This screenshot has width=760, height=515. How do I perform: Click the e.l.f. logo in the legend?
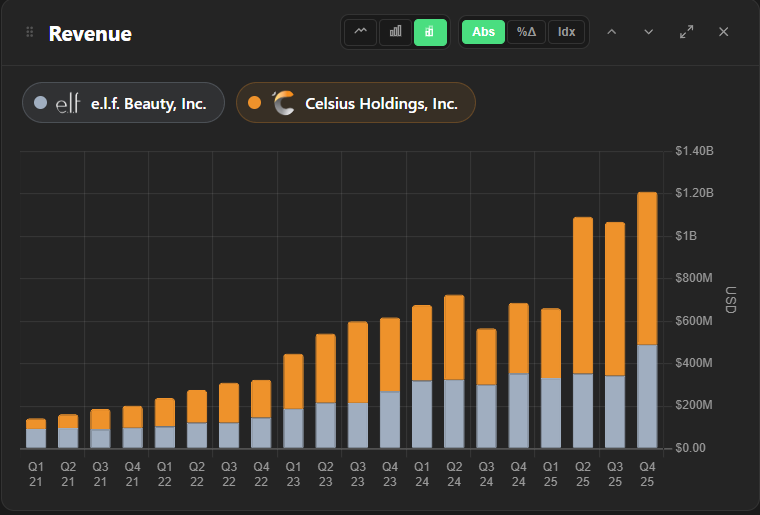68,103
